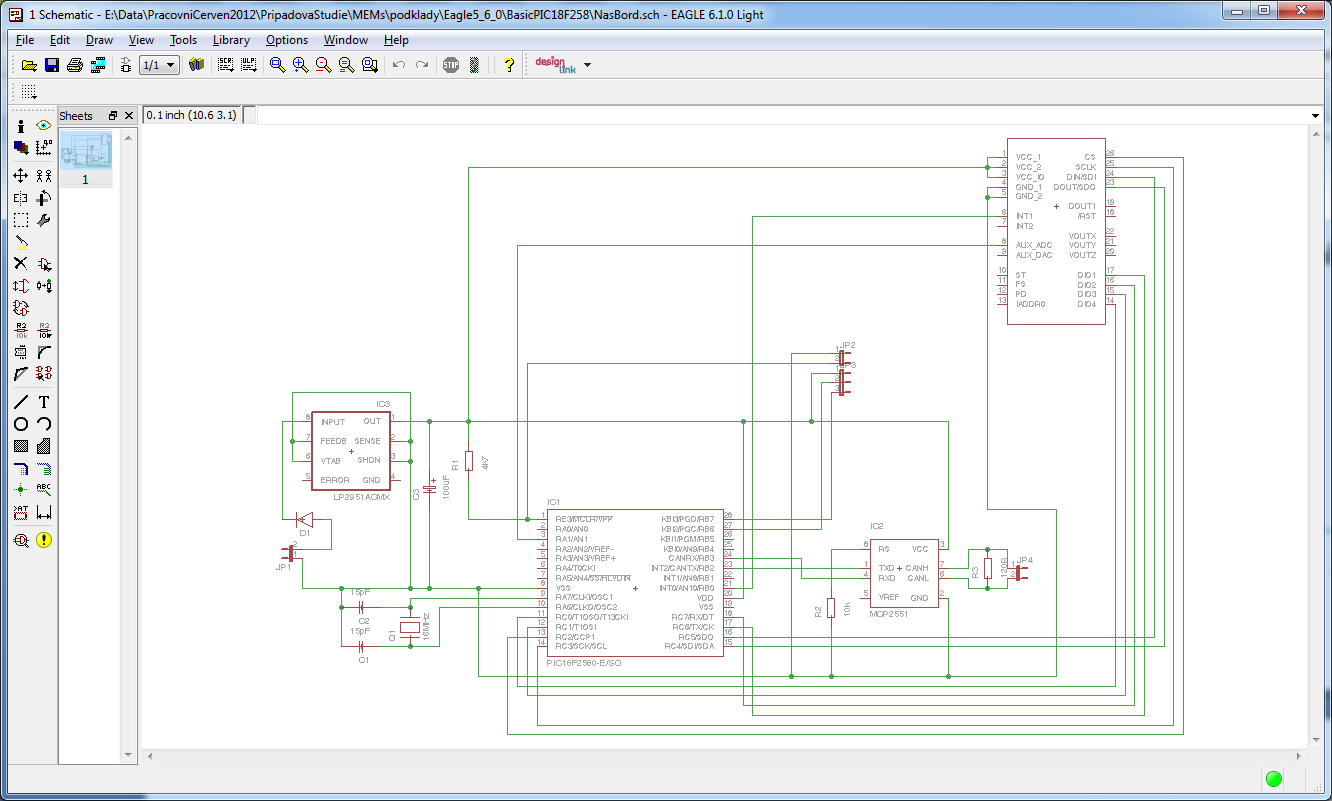The image size is (1332, 801).
Task: Open the Library menu
Action: [231, 40]
